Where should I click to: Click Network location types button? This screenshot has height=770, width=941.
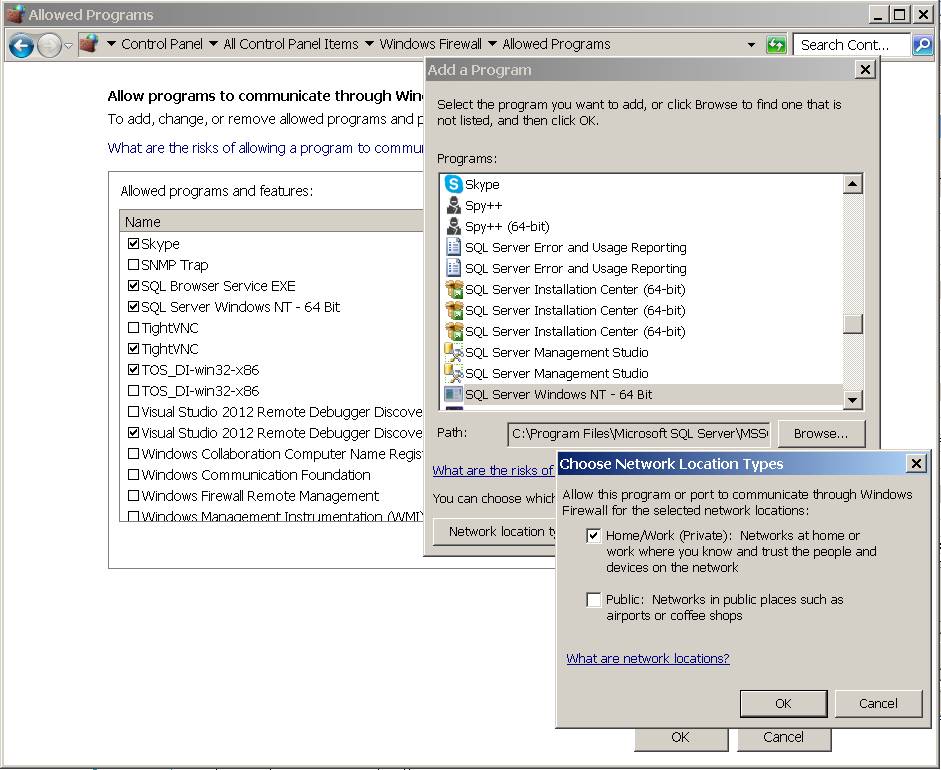coord(495,532)
